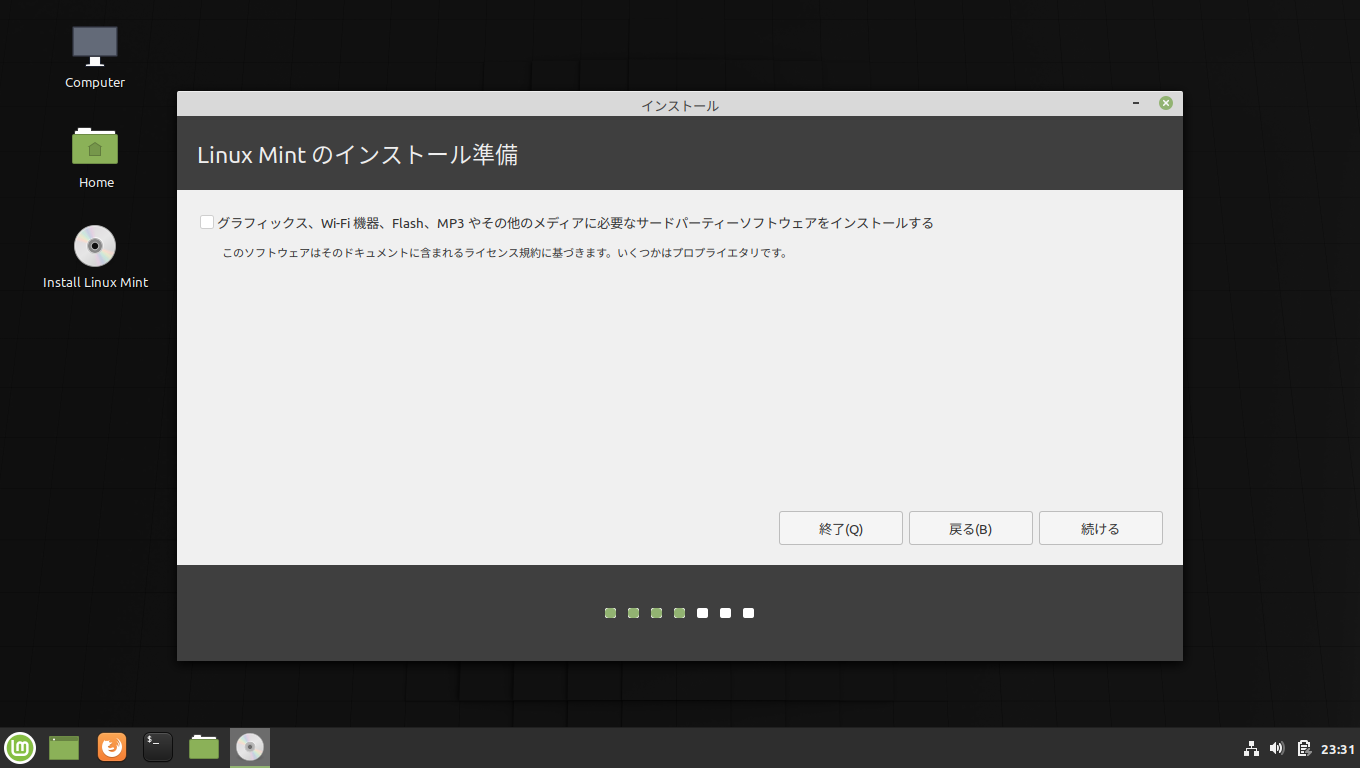The height and width of the screenshot is (768, 1360).
Task: Open the clock showing 23:31
Action: click(1338, 749)
